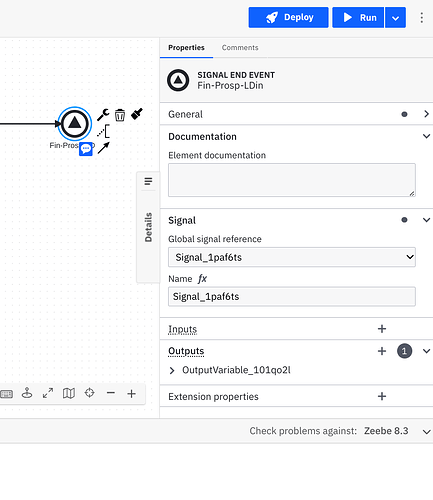This screenshot has height=500, width=433.
Task: Open the blue comment bubble icon
Action: click(x=86, y=149)
